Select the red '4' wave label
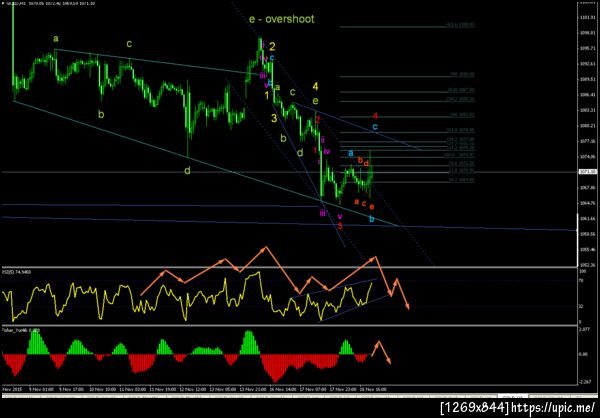Viewport: 600px width, 418px height. click(x=376, y=116)
